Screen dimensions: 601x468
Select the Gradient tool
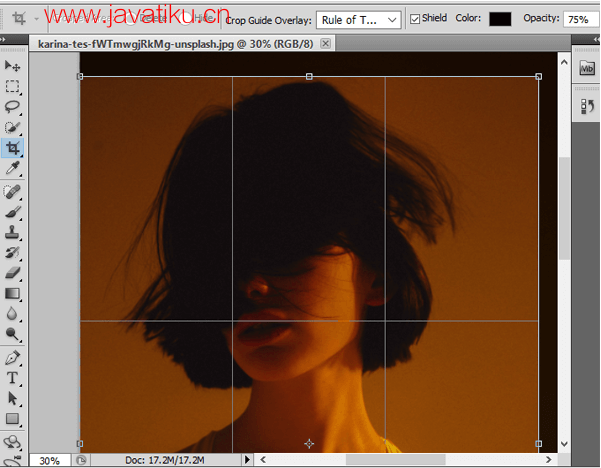pos(12,294)
